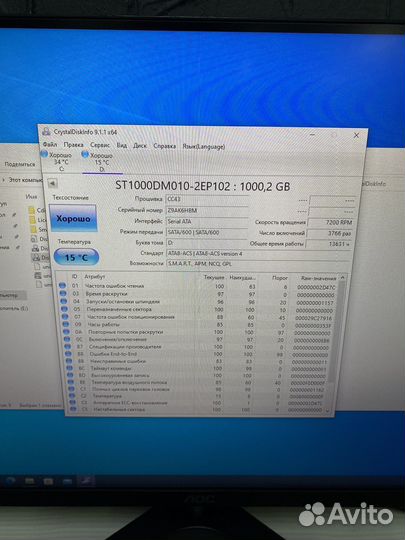Image resolution: width=405 pixels, height=540 pixels.
Task: Click the scrollbar up arrow in attribute list
Action: coord(342,277)
